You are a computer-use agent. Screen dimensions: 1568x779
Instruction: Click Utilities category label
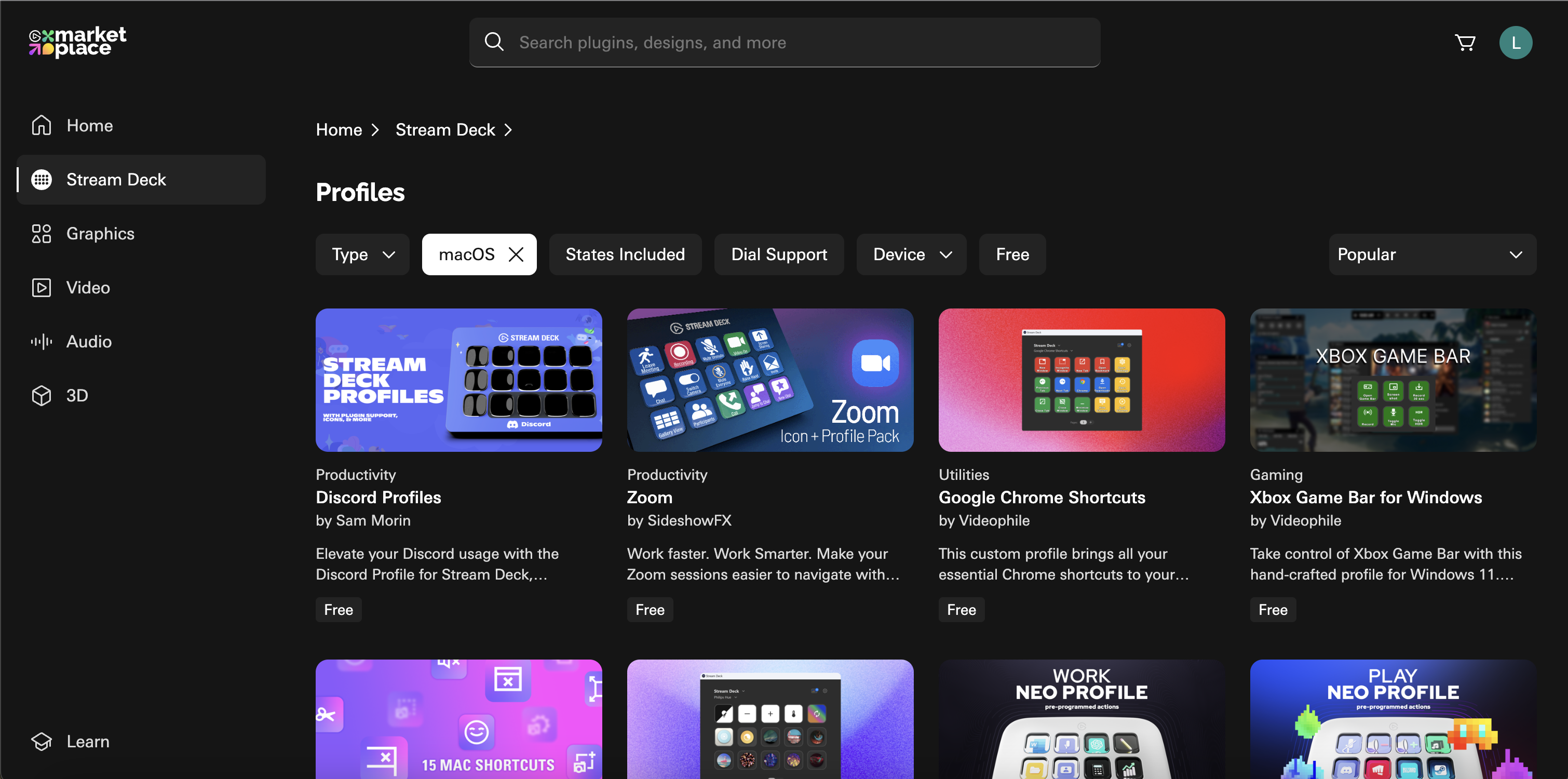[964, 475]
